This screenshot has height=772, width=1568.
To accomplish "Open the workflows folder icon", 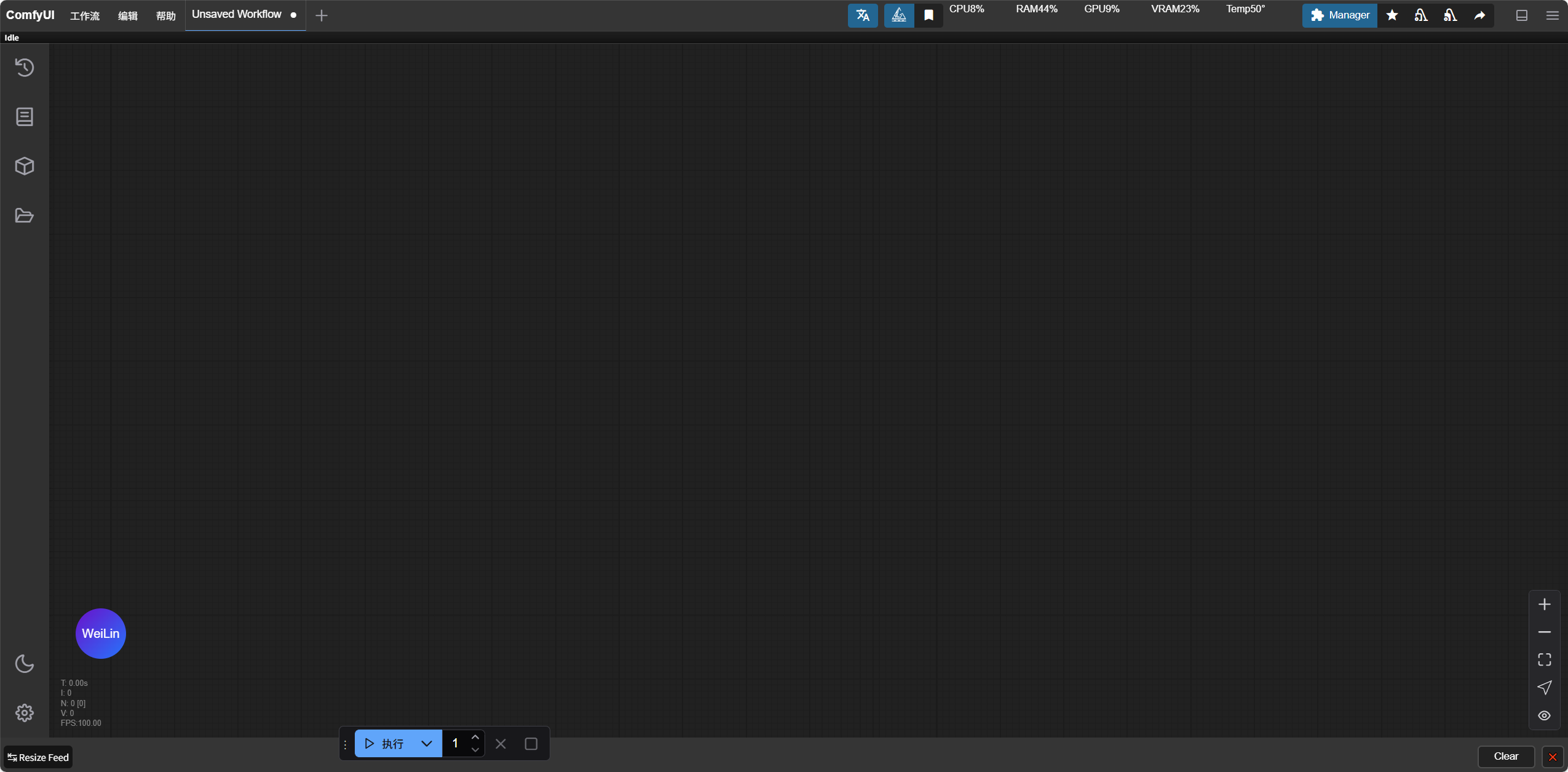I will pos(25,215).
